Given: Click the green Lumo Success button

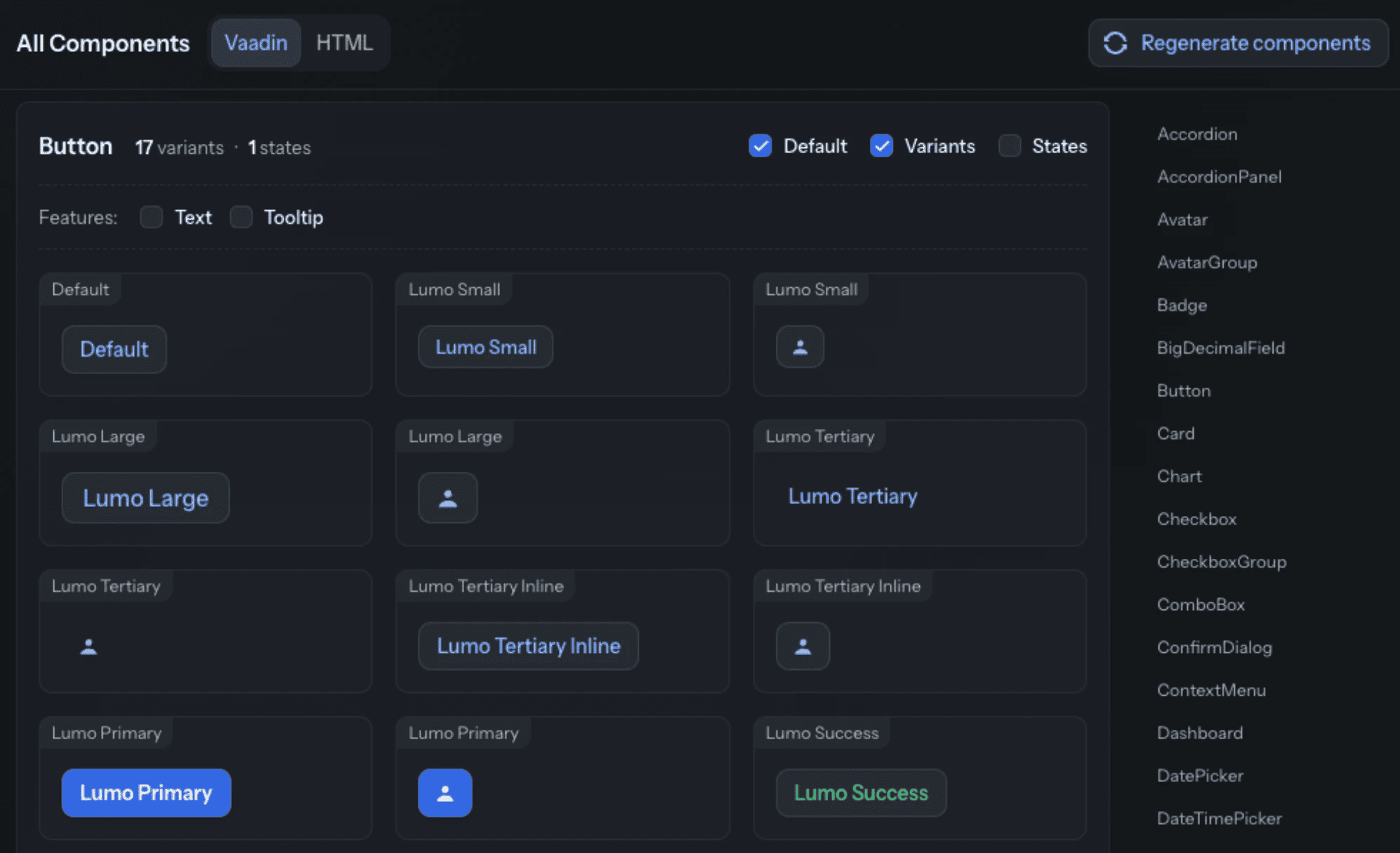Looking at the screenshot, I should [861, 793].
